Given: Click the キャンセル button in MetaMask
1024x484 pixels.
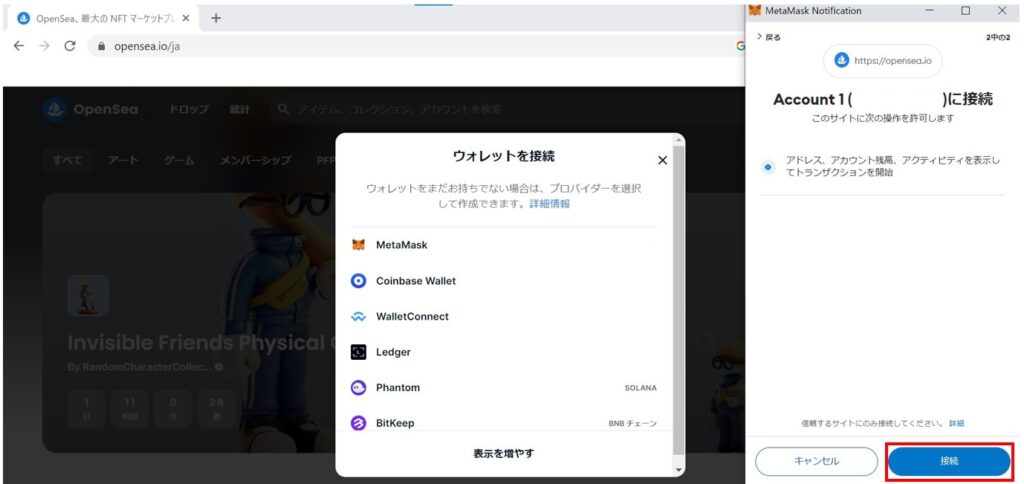Looking at the screenshot, I should (816, 461).
